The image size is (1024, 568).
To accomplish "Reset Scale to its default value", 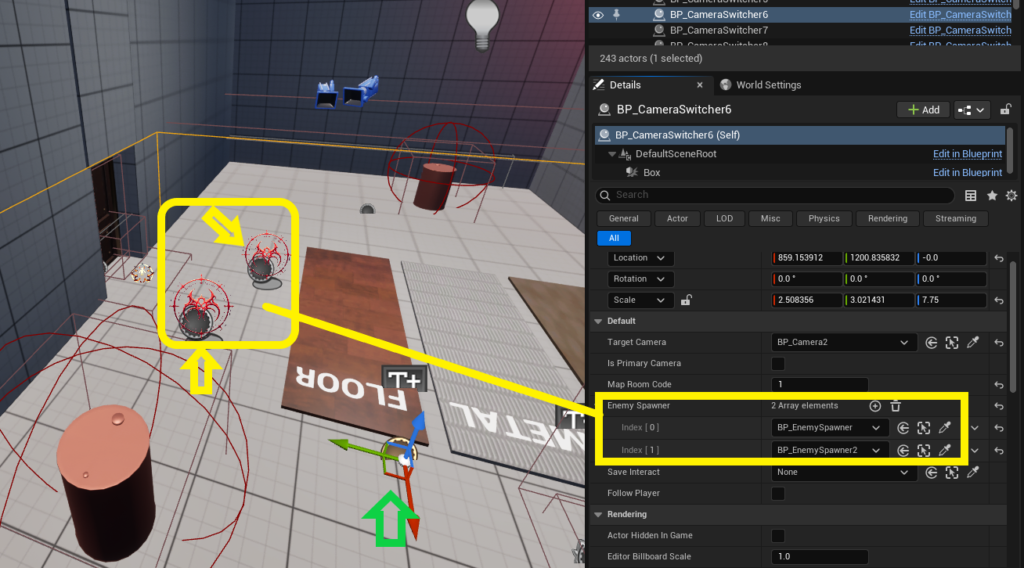I will pos(998,300).
